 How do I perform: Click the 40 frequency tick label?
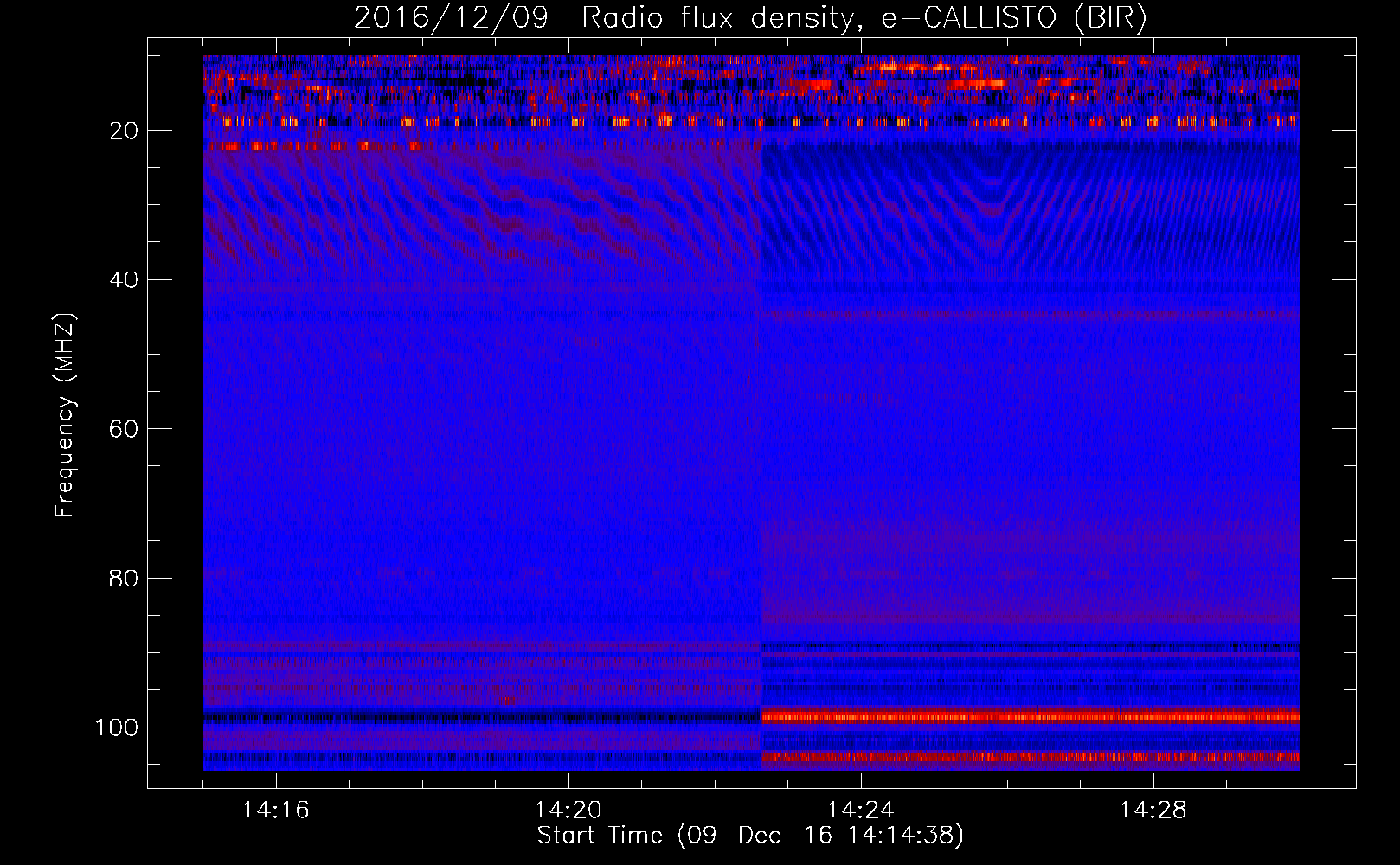click(125, 280)
